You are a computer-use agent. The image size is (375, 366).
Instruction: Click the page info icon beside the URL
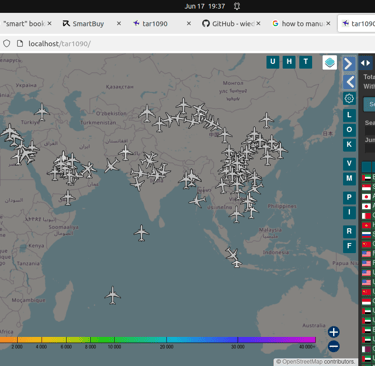tap(20, 44)
